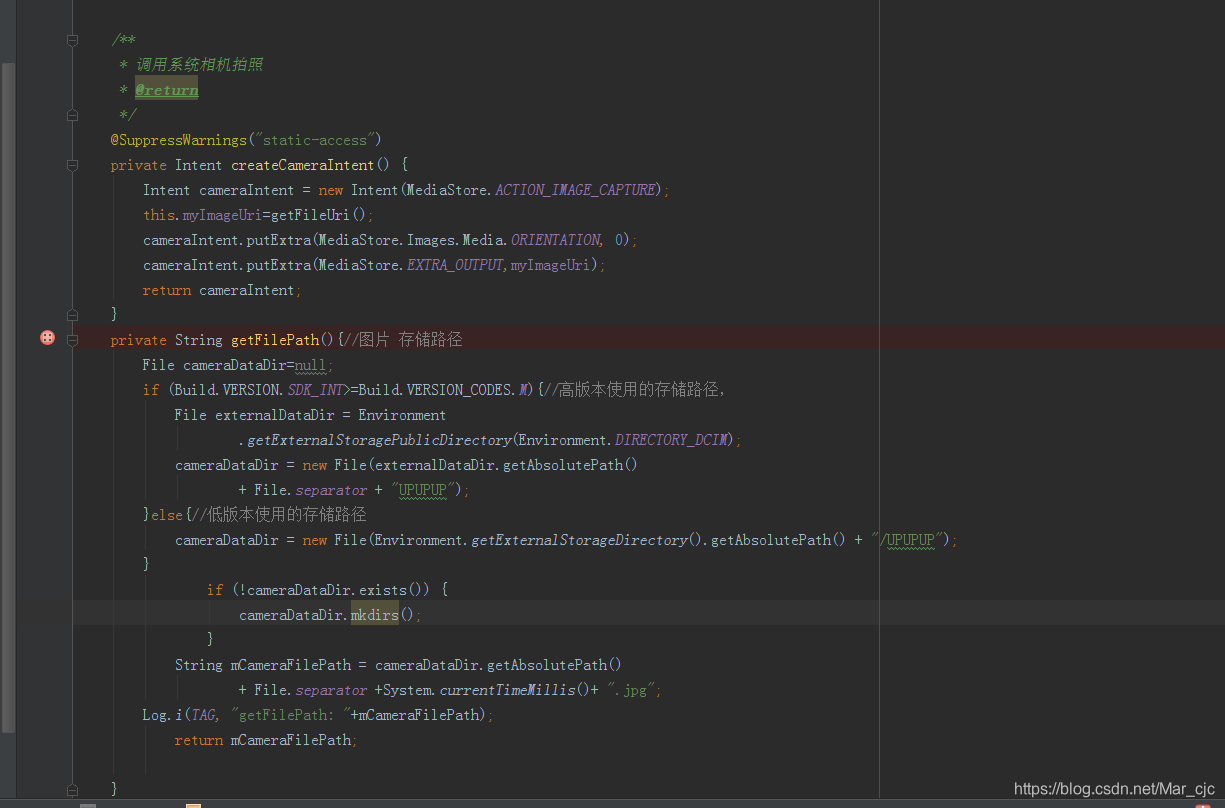Click the 'return cameraIntent' statement
Screen dimensions: 1225x808
click(x=221, y=290)
